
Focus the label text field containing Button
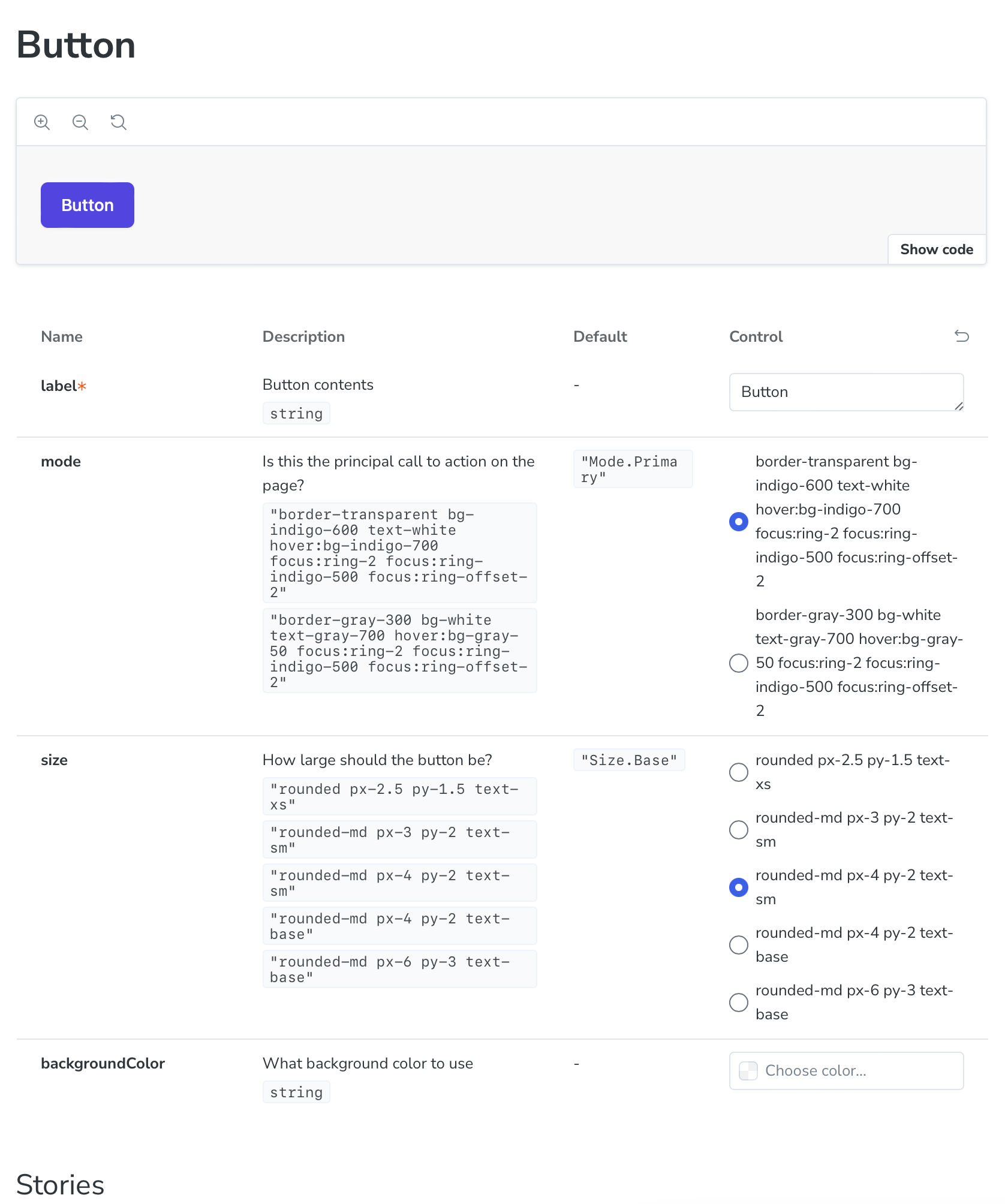click(846, 392)
